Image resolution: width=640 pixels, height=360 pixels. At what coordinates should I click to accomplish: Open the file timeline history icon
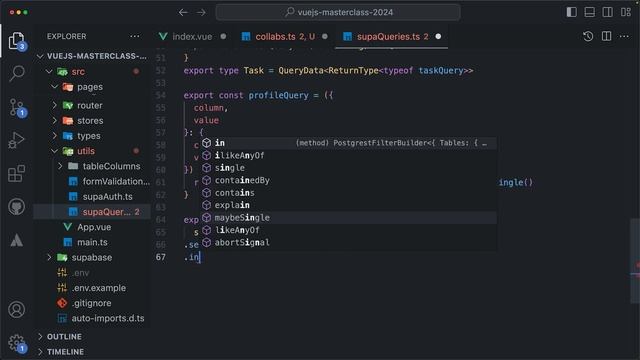pos(588,36)
